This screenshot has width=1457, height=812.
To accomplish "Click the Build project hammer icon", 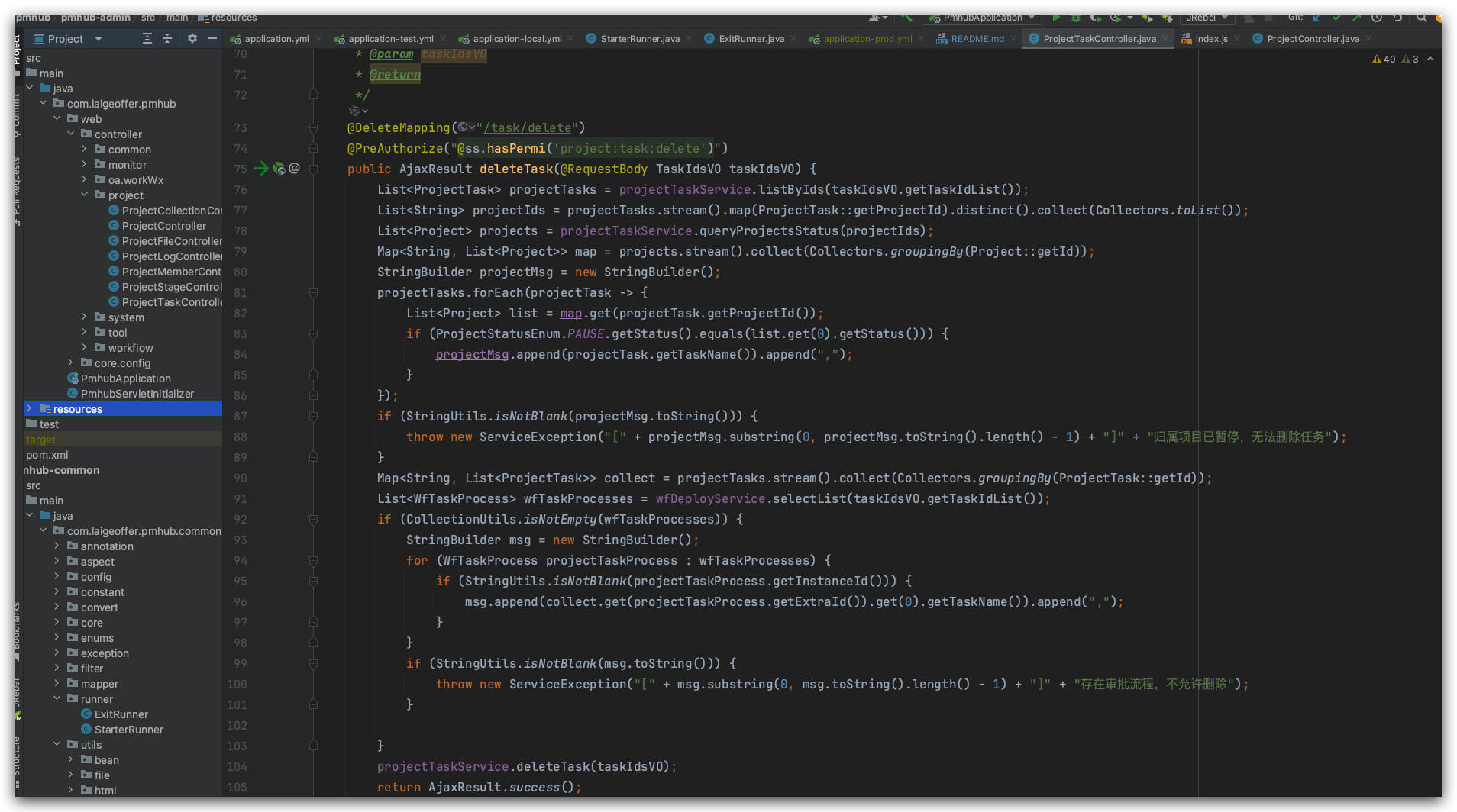I will 906,18.
